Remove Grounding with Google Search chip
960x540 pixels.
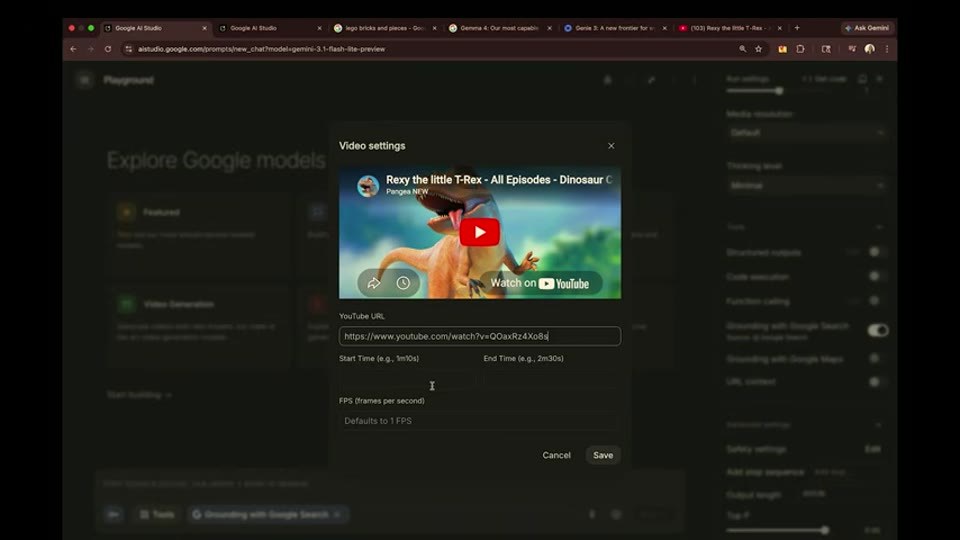[337, 515]
